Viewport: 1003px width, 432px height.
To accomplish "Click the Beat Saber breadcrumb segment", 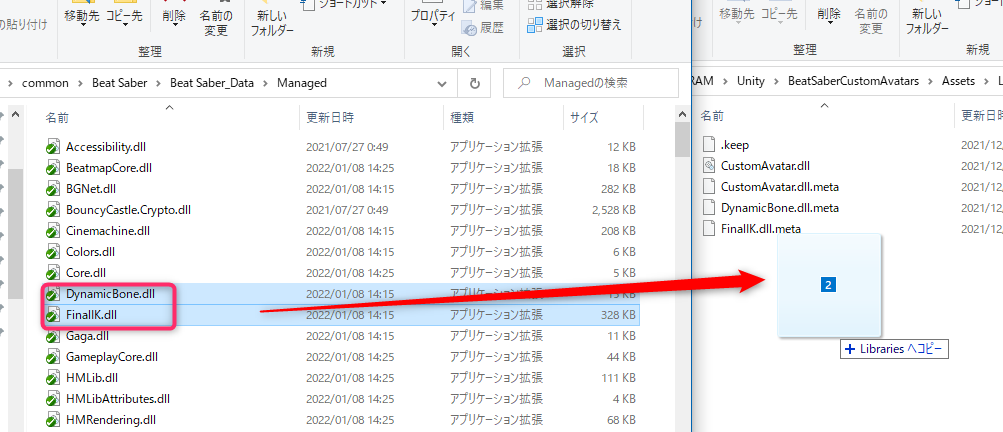I will coord(120,83).
